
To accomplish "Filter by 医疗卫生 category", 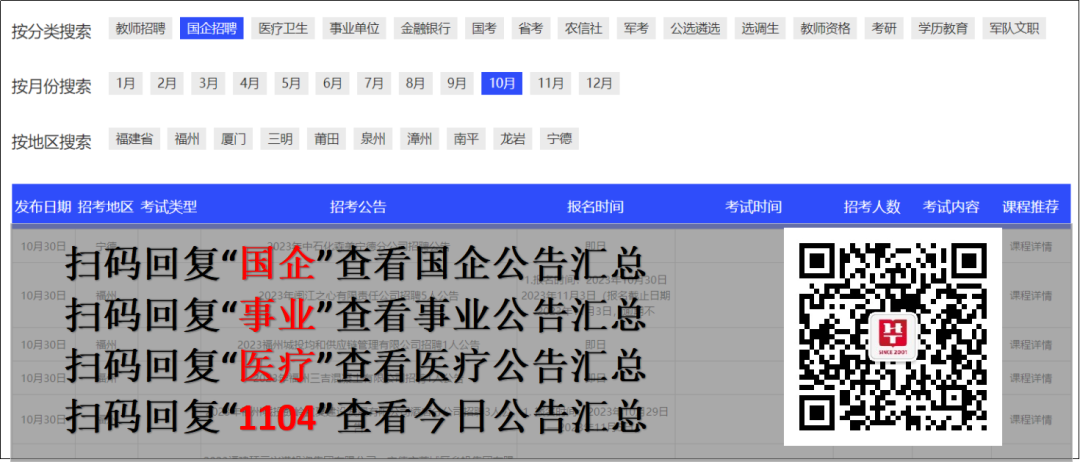I will (283, 28).
